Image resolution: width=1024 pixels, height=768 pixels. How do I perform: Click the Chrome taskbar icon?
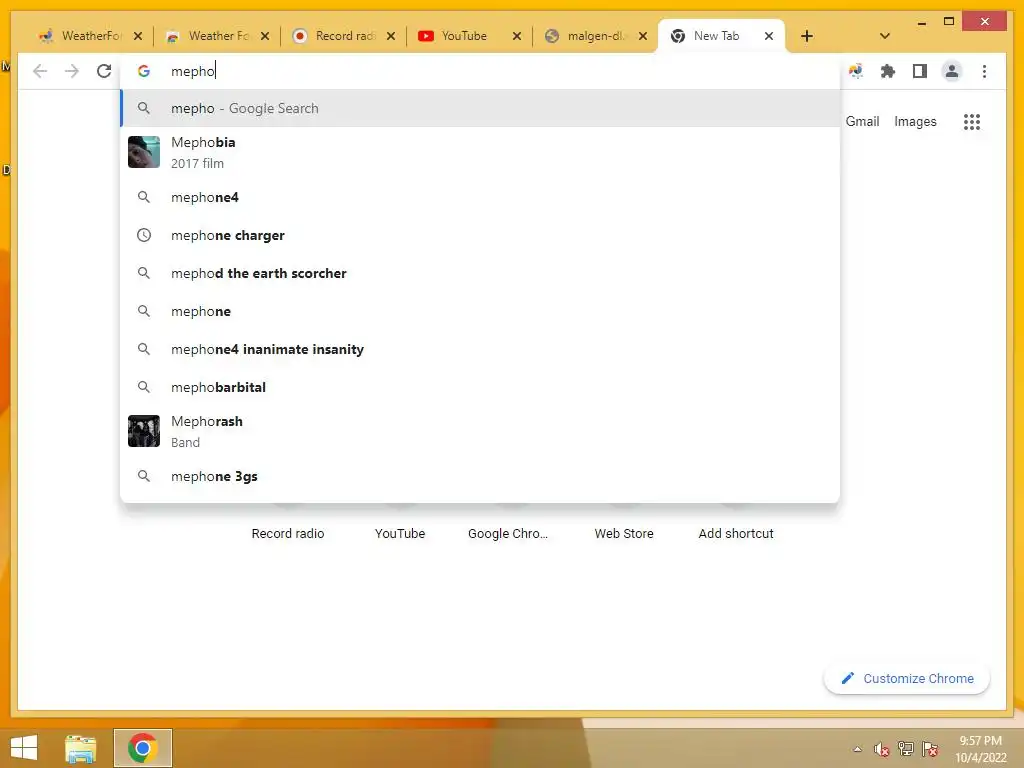[142, 748]
